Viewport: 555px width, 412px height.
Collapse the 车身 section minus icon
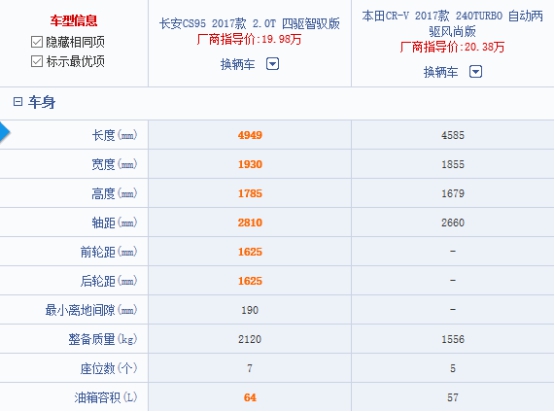pyautogui.click(x=18, y=102)
